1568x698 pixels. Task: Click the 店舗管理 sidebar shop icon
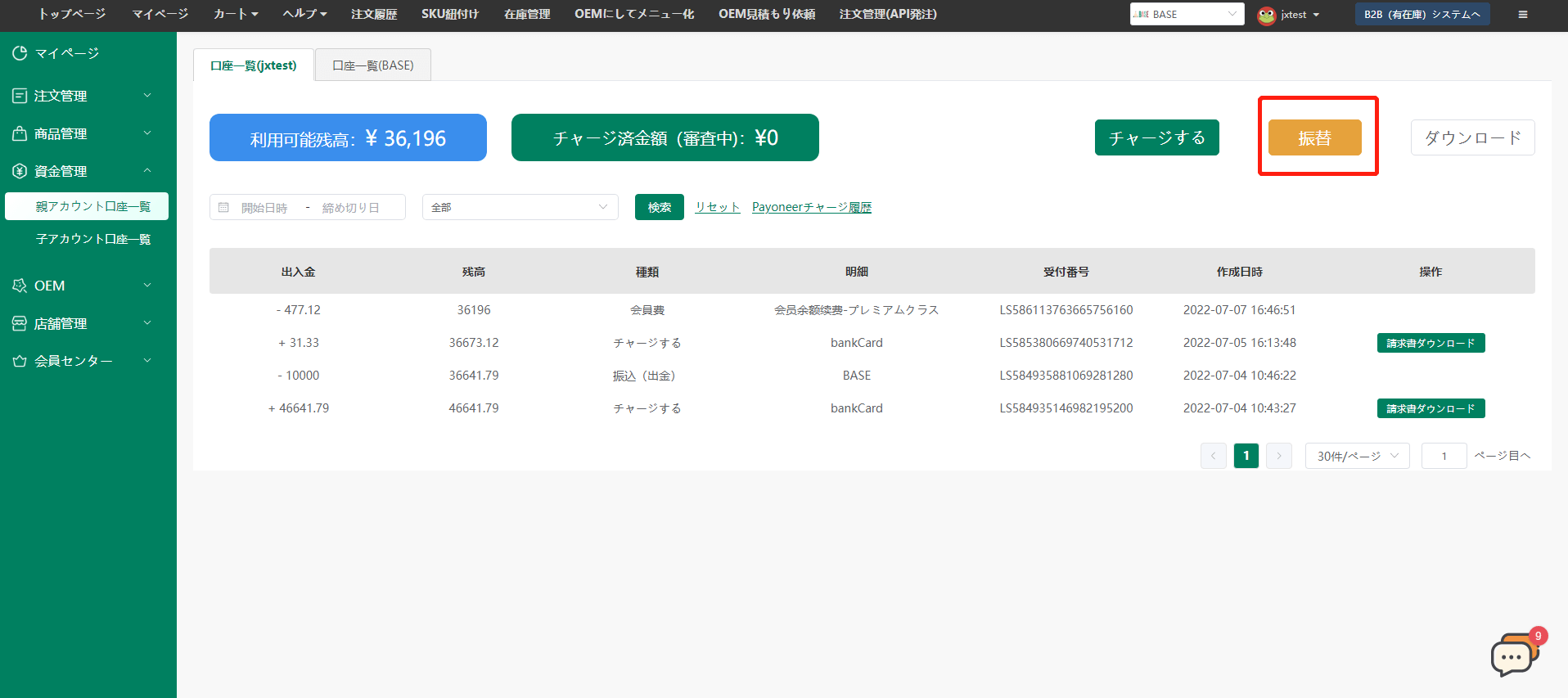(x=20, y=323)
